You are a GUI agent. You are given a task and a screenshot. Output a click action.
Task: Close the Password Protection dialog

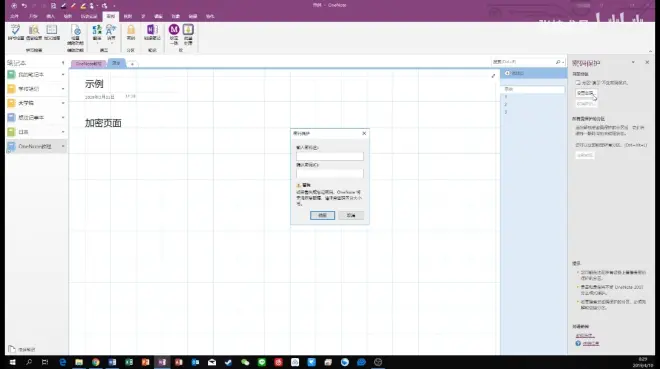364,133
